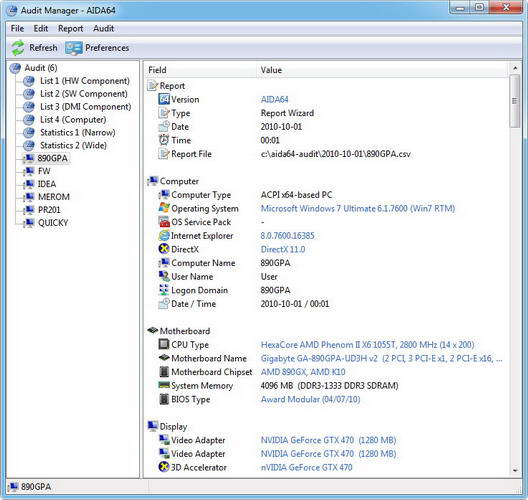
Task: Click the DirectX icon in the field list
Action: point(164,249)
